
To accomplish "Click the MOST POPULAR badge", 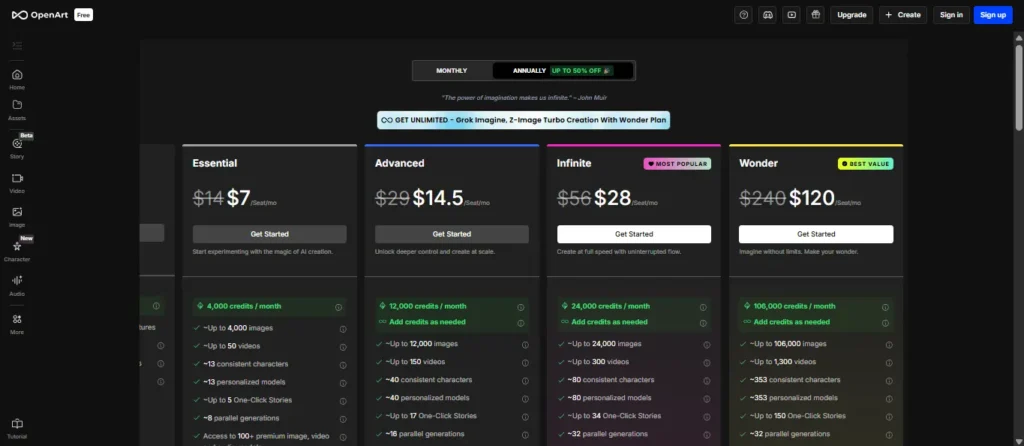I will pyautogui.click(x=677, y=164).
